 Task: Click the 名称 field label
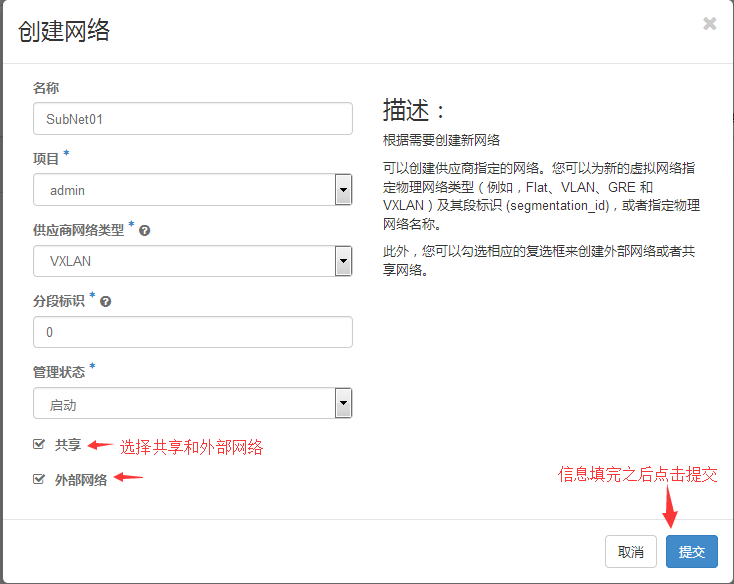[x=46, y=88]
